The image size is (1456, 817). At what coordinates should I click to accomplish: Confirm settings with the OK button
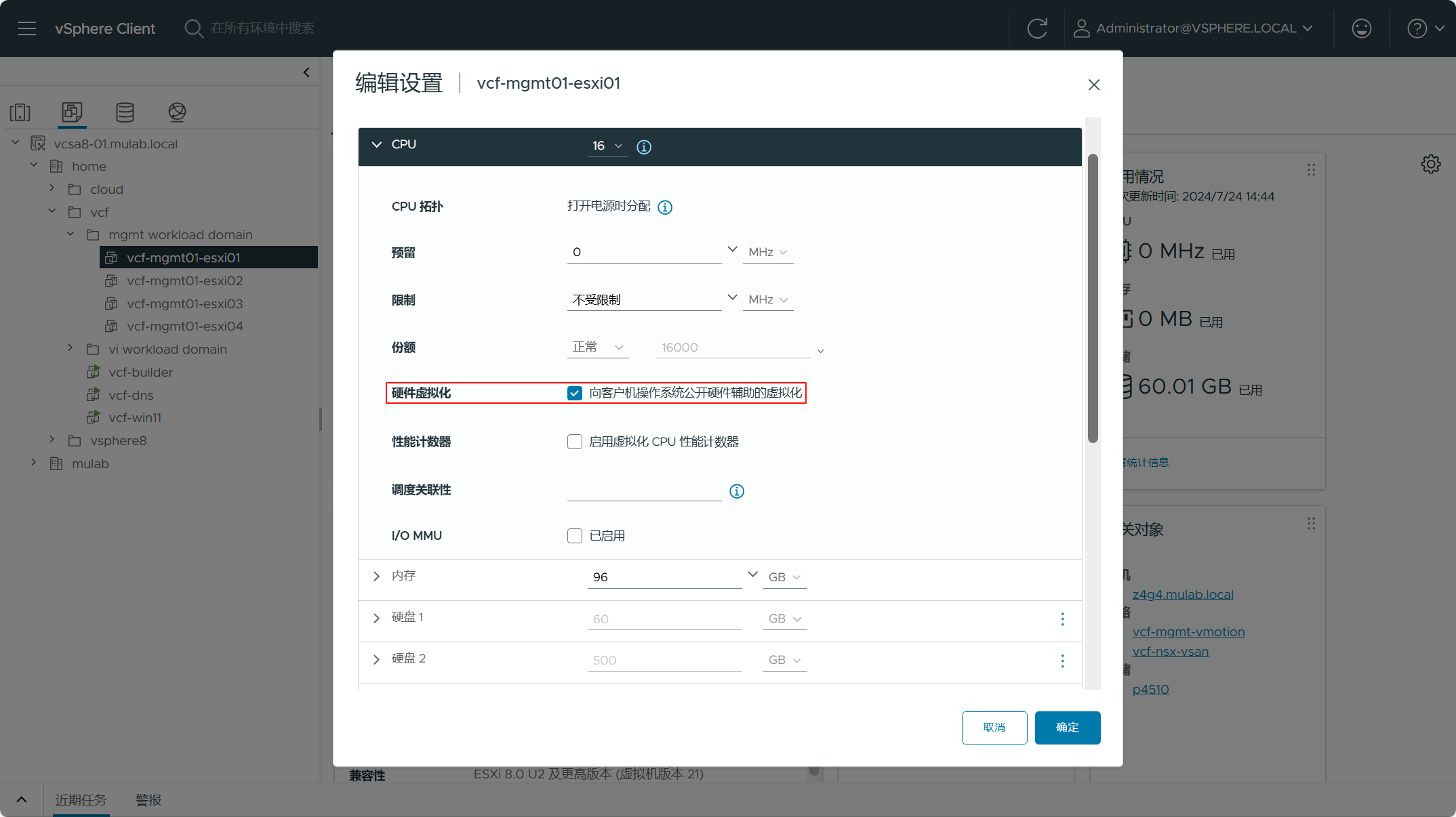tap(1068, 728)
